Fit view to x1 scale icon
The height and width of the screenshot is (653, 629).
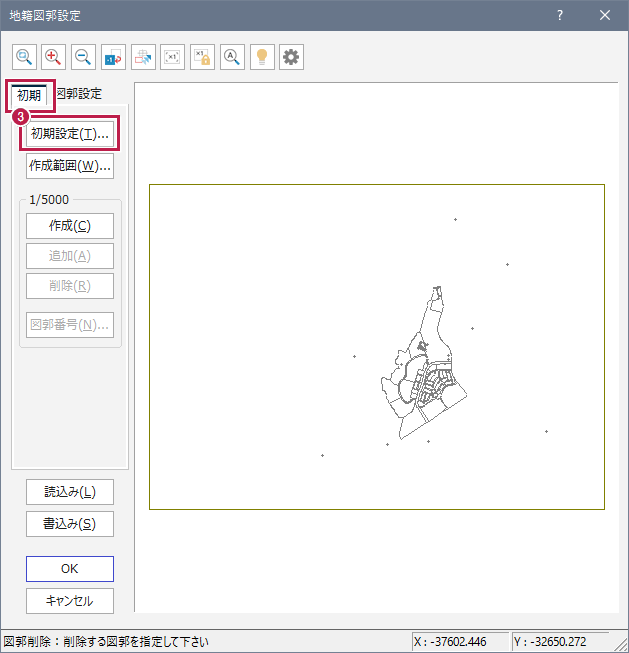tap(172, 57)
